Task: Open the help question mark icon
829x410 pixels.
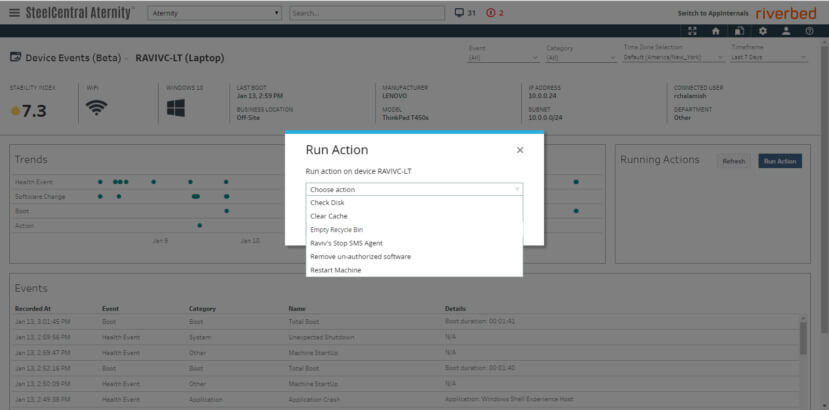Action: (809, 31)
